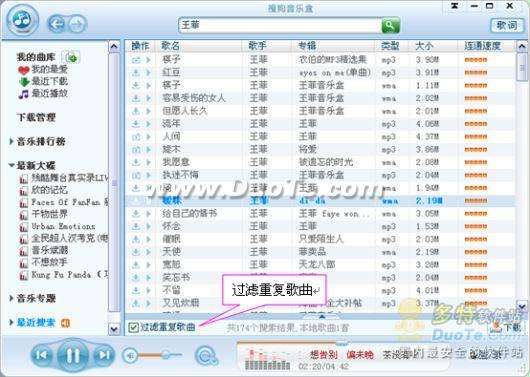Image resolution: width=530 pixels, height=377 pixels.
Task: Open 最近下载 recent downloads list
Action: (x=43, y=81)
